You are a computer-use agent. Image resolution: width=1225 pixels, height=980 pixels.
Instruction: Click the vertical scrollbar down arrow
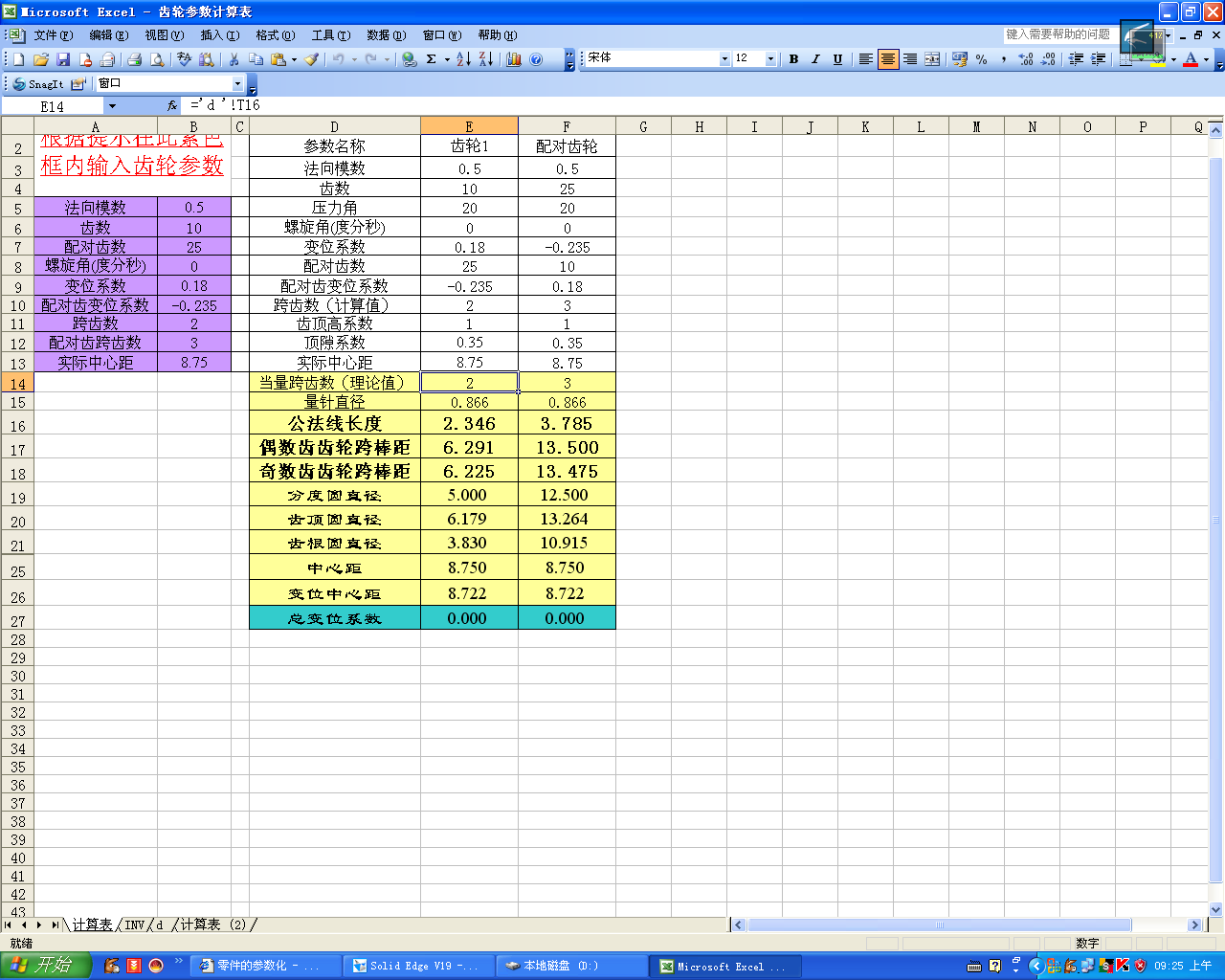point(1216,909)
